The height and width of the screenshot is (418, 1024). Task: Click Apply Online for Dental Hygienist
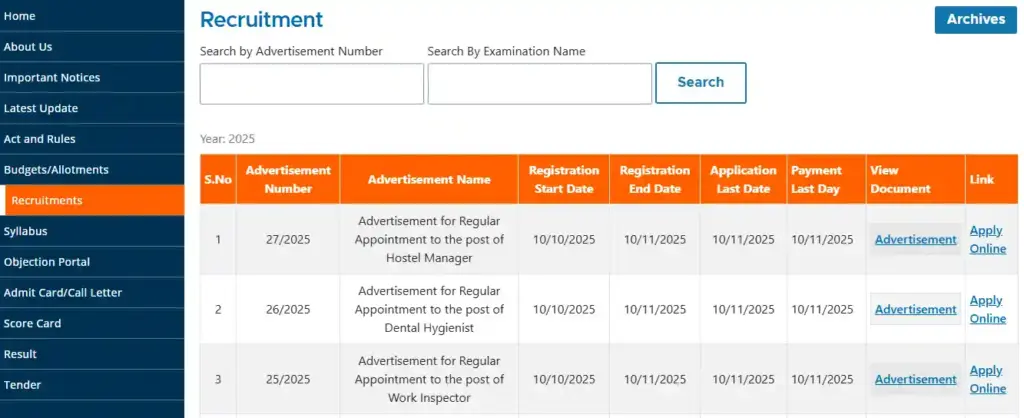coord(987,309)
